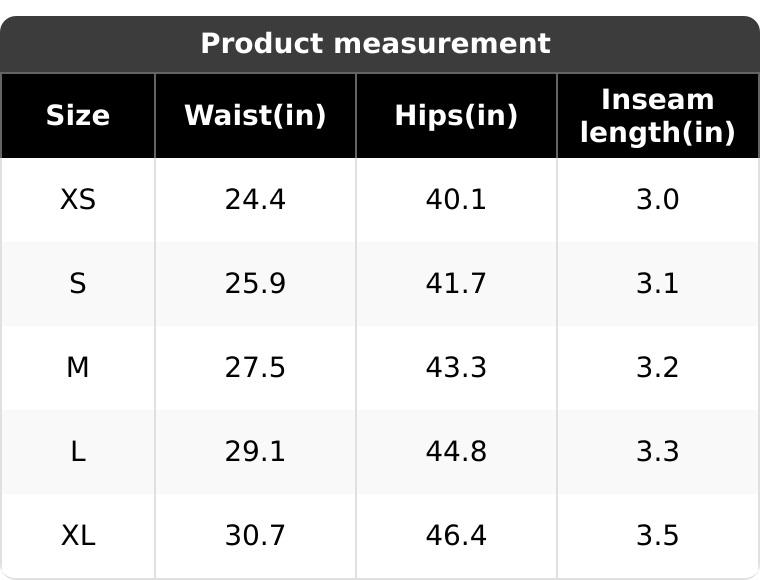Choose the M size row label
Viewport: 760px width, 580px height.
78,368
